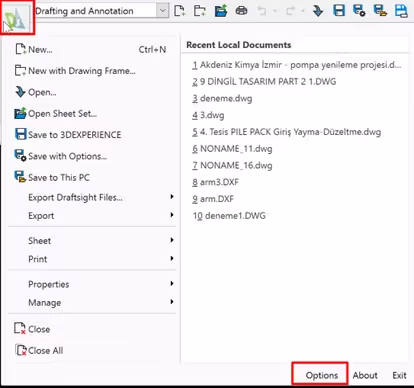Expand the Manage submenu
414x388 pixels.
pos(92,302)
